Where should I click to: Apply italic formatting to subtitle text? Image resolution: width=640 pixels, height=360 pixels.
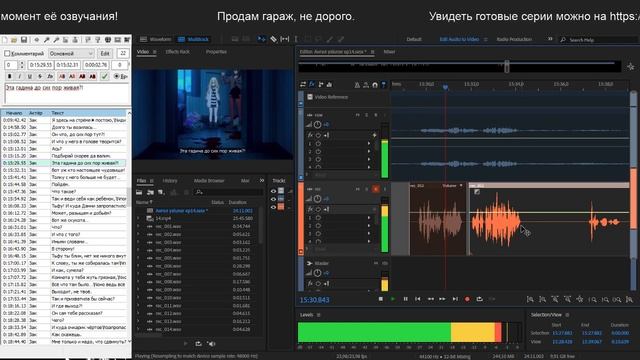pos(20,76)
